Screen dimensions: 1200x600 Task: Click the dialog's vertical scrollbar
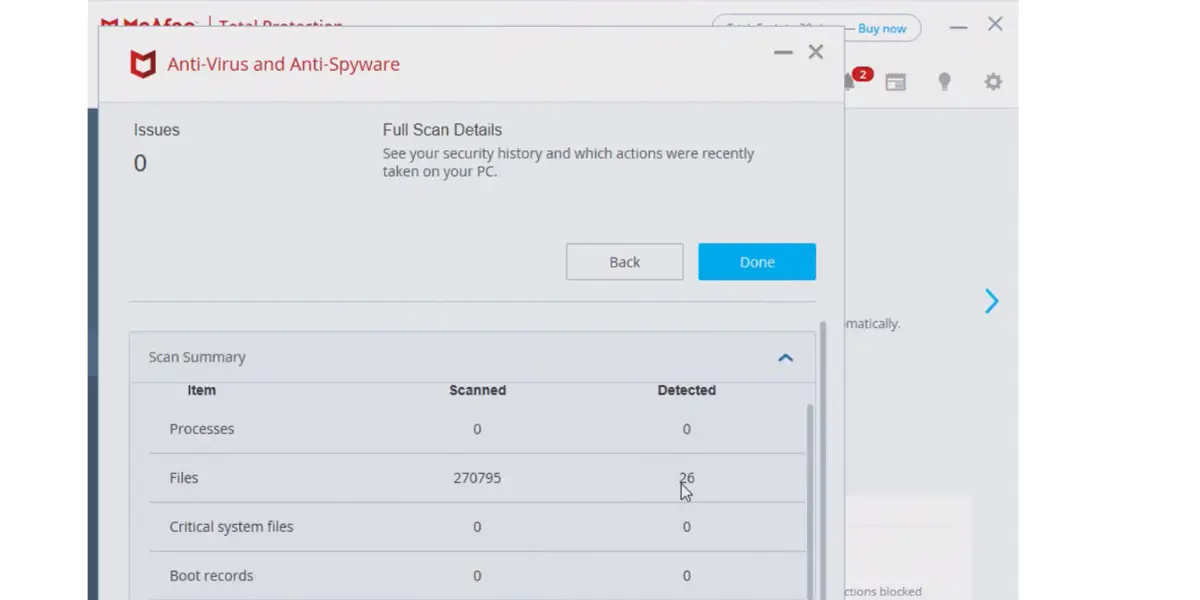823,460
